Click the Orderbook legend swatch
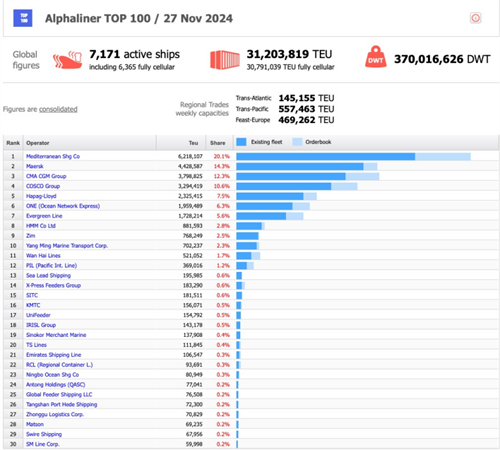The image size is (500, 450). 297,142
